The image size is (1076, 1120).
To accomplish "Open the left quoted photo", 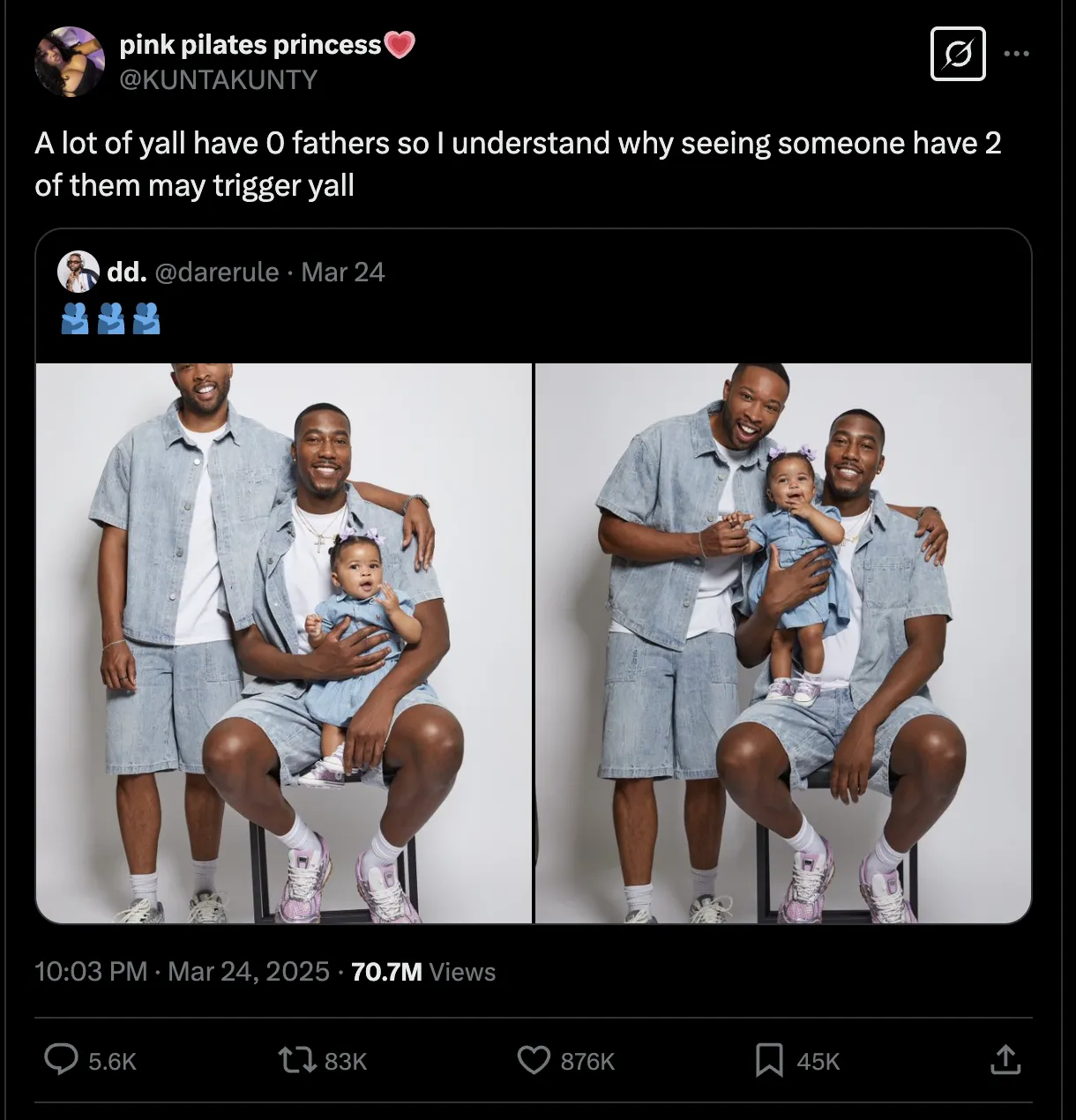I will pyautogui.click(x=284, y=643).
